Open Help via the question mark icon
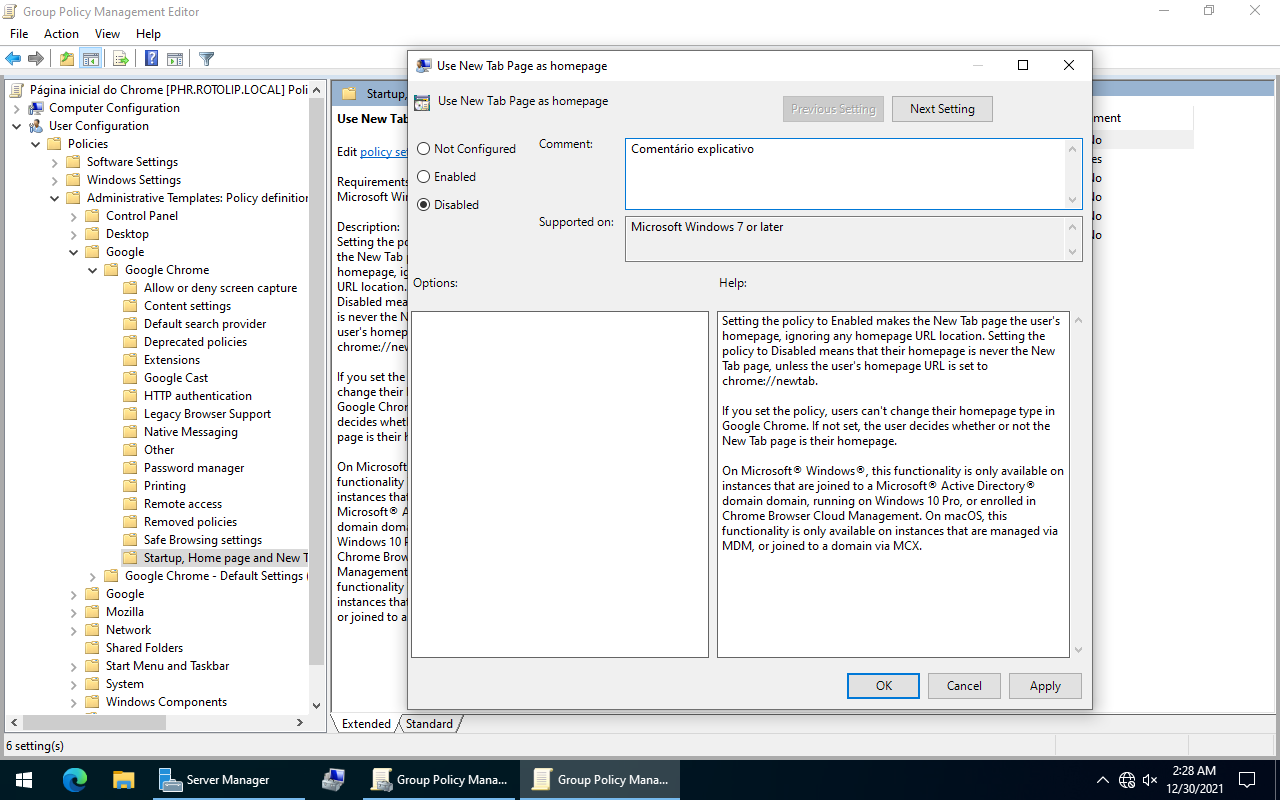The height and width of the screenshot is (800, 1280). [x=151, y=59]
